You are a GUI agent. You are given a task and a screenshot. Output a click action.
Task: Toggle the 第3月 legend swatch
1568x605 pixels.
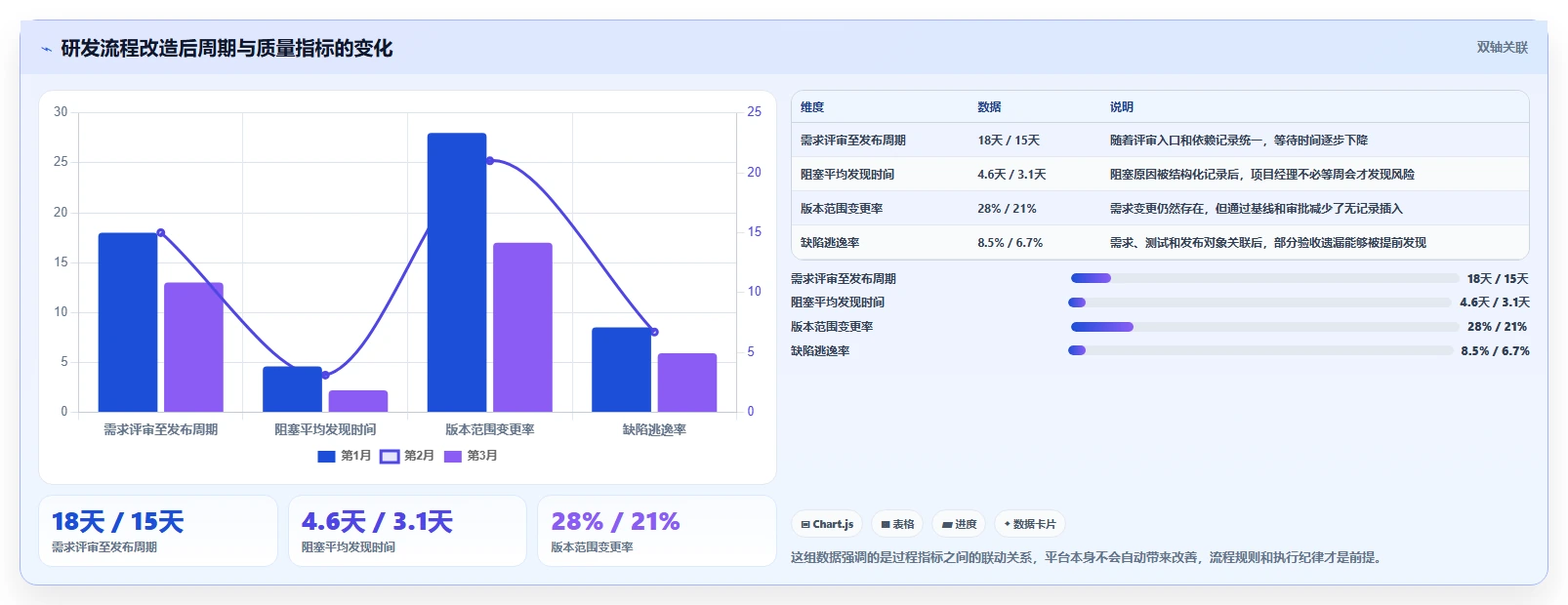coord(453,456)
